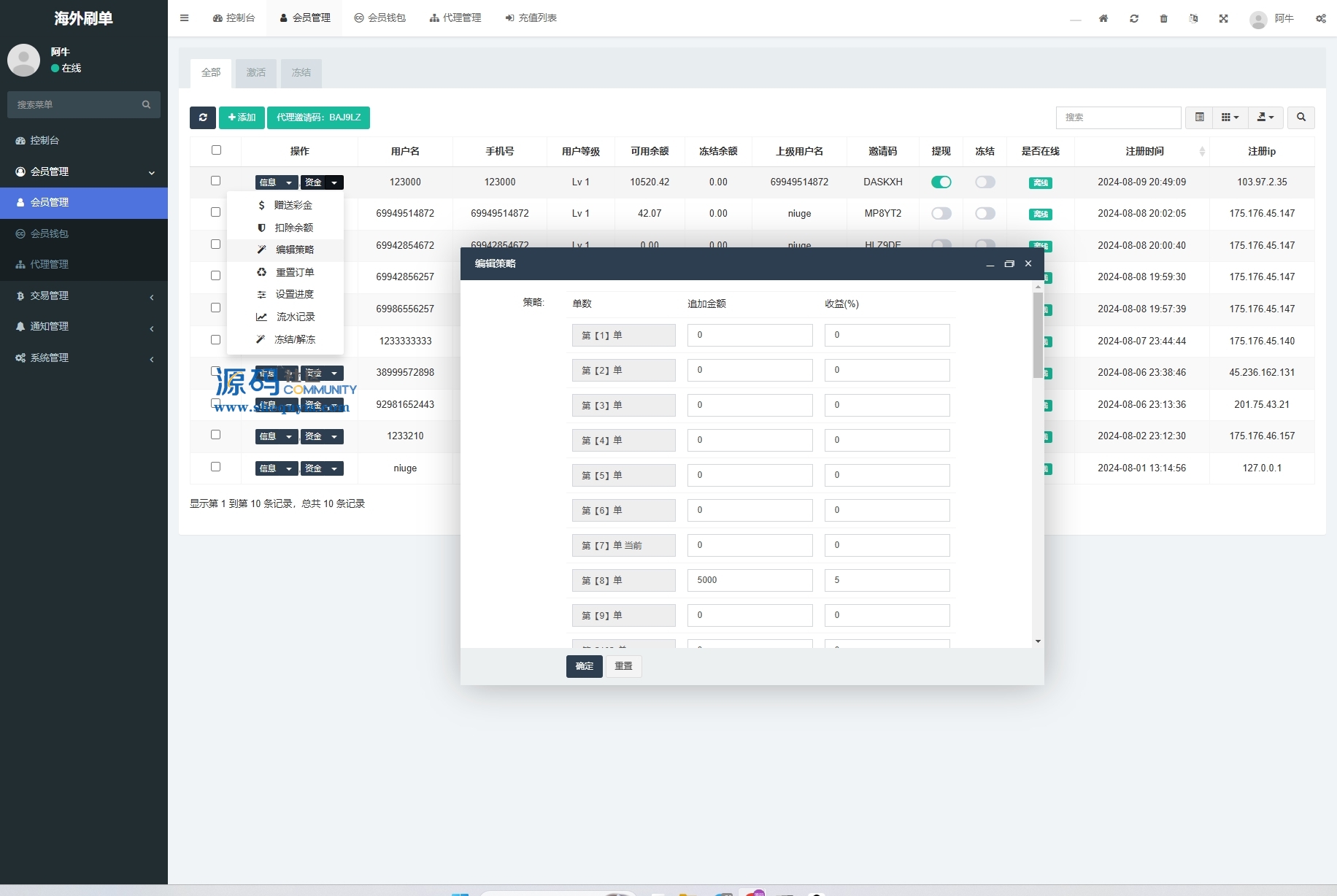Click the hamburger sidebar toggle icon
Image resolution: width=1337 pixels, height=896 pixels.
[185, 18]
